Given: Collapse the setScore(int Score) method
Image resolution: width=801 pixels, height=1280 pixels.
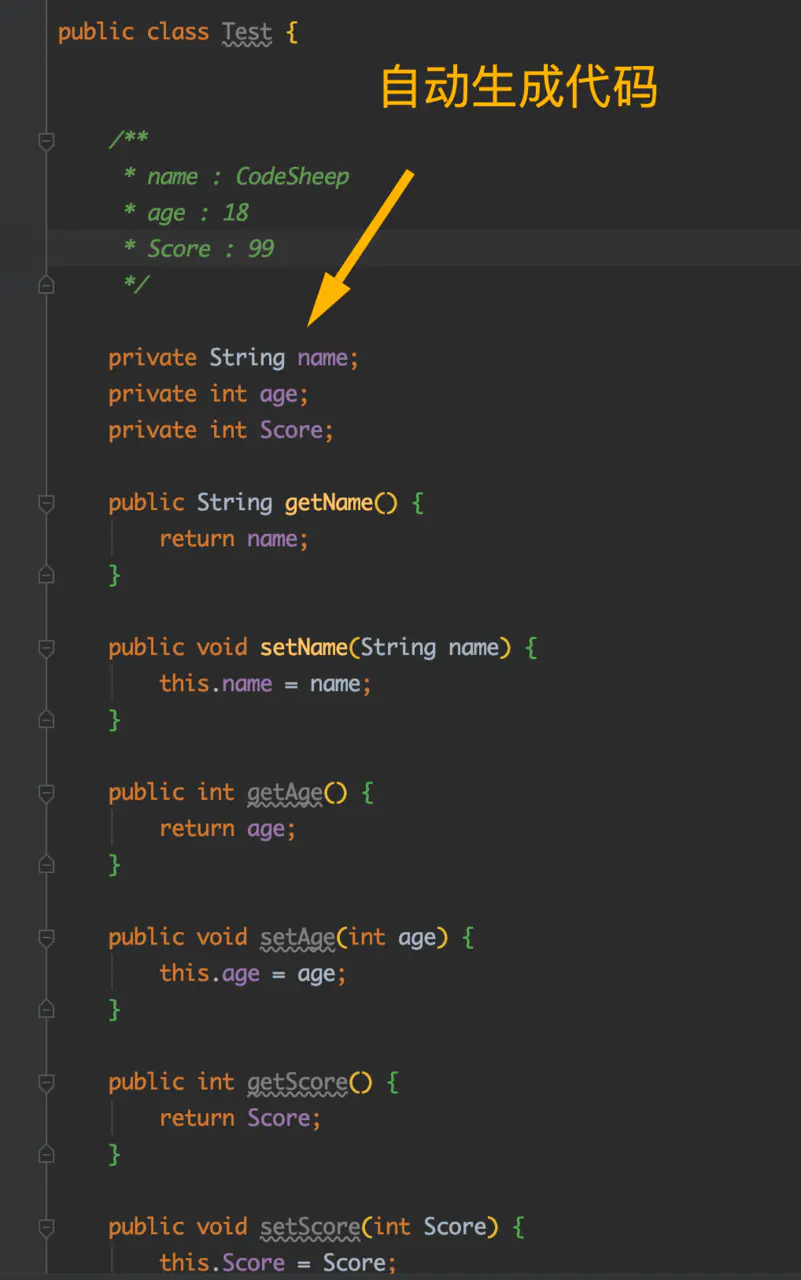Looking at the screenshot, I should (46, 1228).
